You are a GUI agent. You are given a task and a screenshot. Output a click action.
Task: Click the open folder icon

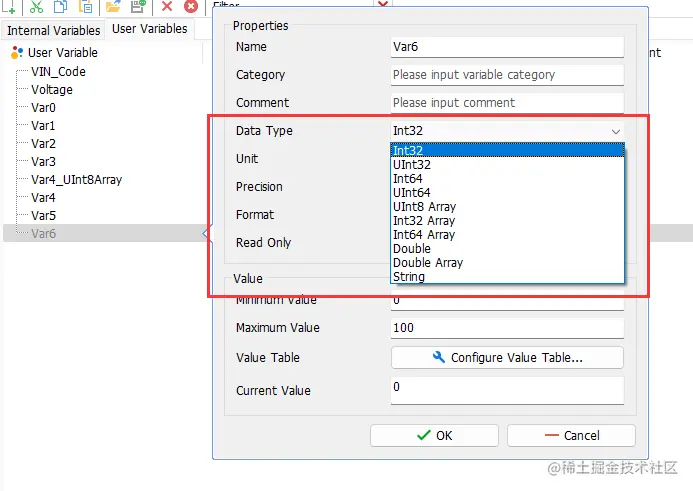click(x=113, y=6)
